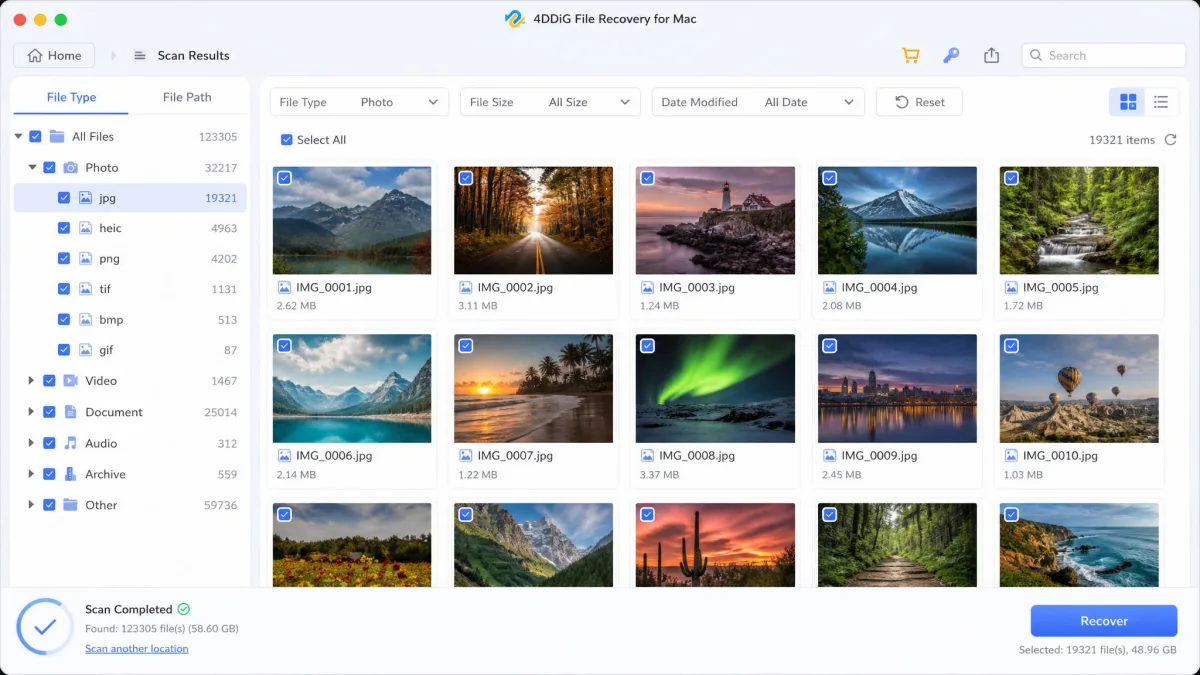Toggle the heic checkbox
The height and width of the screenshot is (675, 1200).
coord(64,228)
